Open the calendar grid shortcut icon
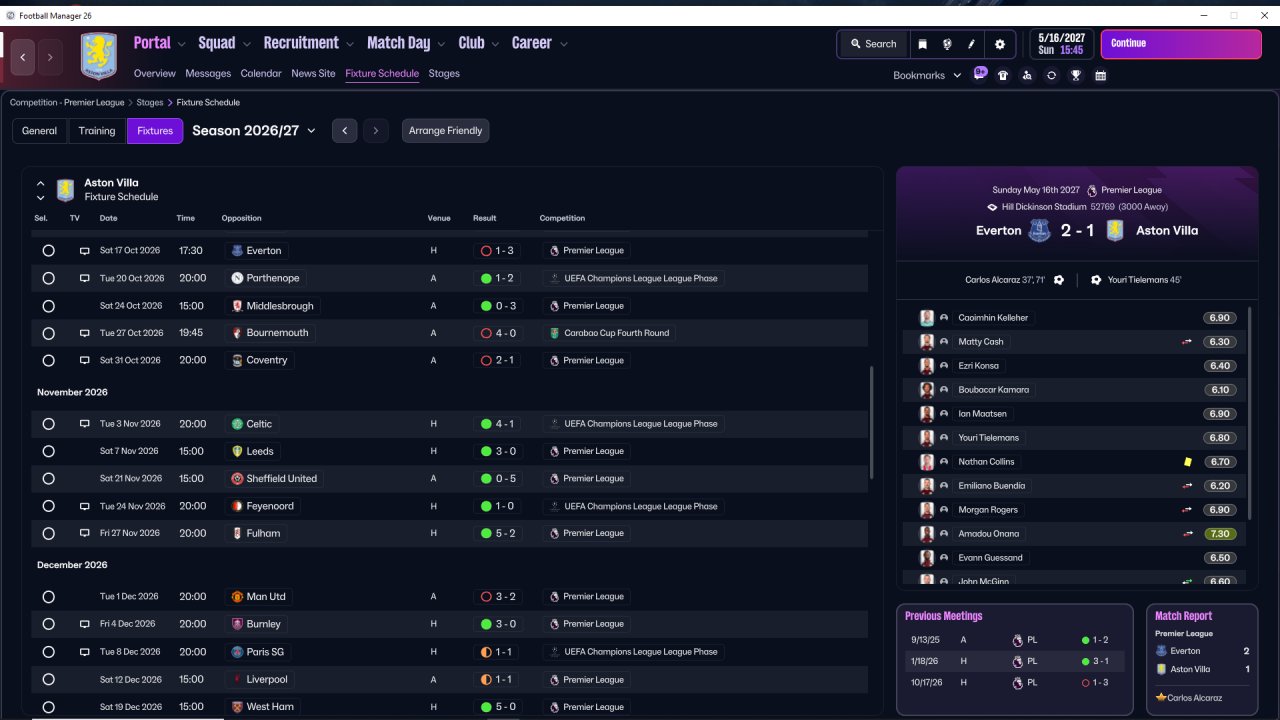 (1100, 75)
